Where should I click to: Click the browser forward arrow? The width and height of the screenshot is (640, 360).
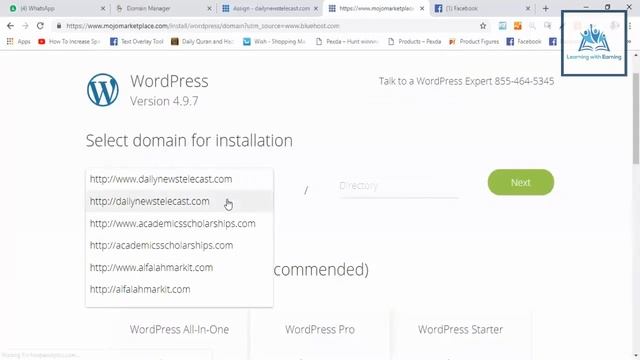25,26
